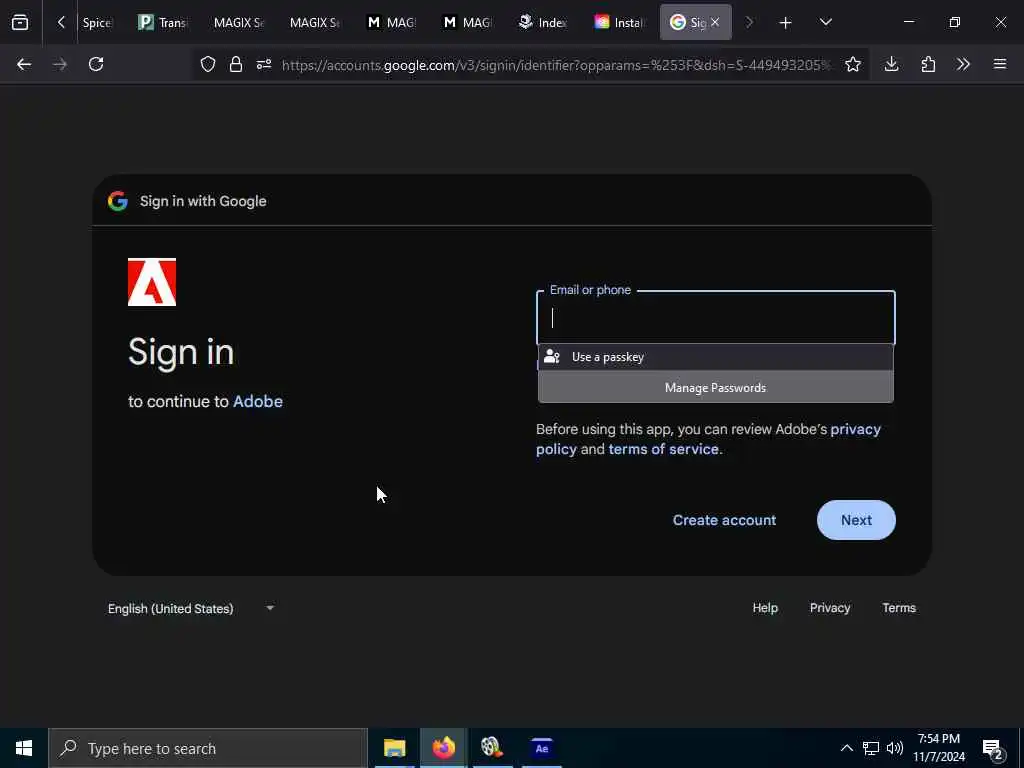Open File Explorer from taskbar
The width and height of the screenshot is (1024, 768).
pos(394,748)
